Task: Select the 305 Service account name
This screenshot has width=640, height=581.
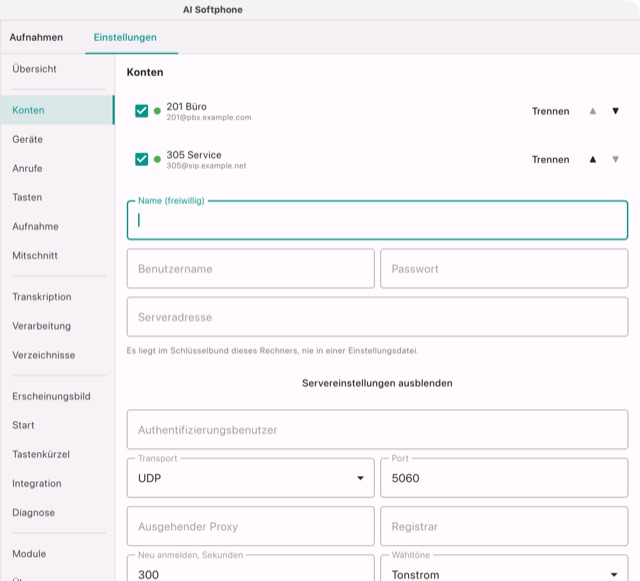Action: tap(194, 155)
